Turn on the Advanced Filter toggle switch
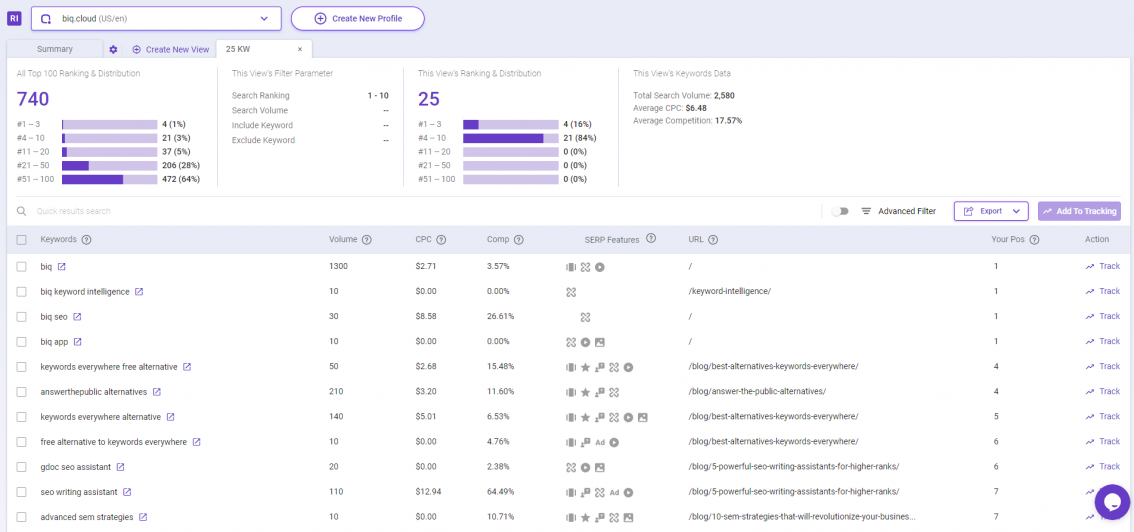The width and height of the screenshot is (1134, 532). (840, 211)
